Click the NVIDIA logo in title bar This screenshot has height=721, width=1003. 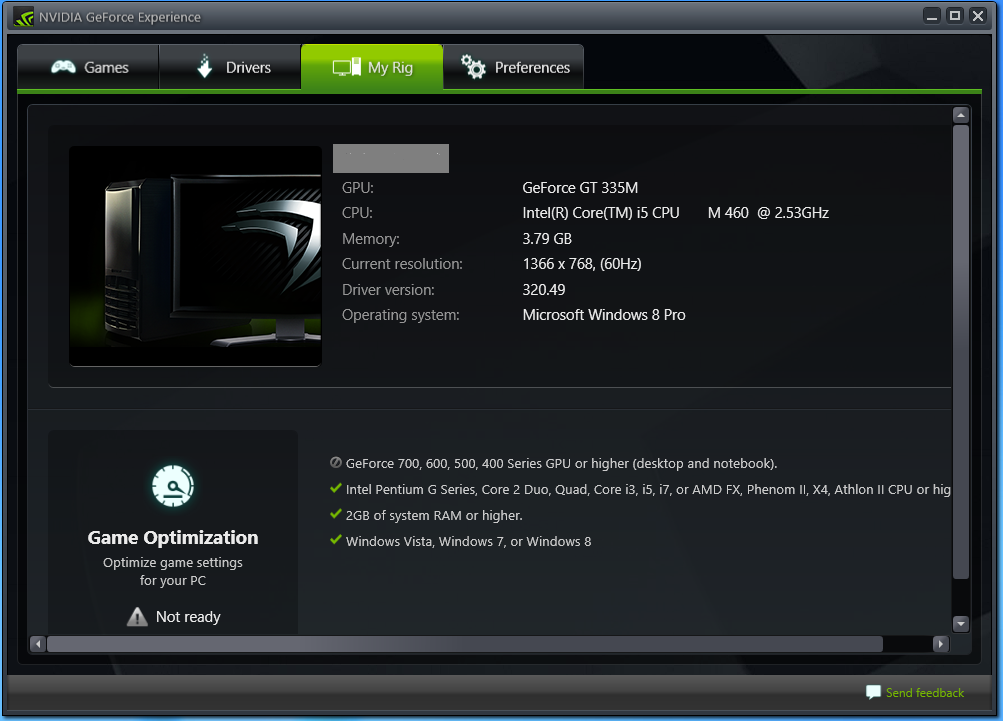click(x=23, y=17)
